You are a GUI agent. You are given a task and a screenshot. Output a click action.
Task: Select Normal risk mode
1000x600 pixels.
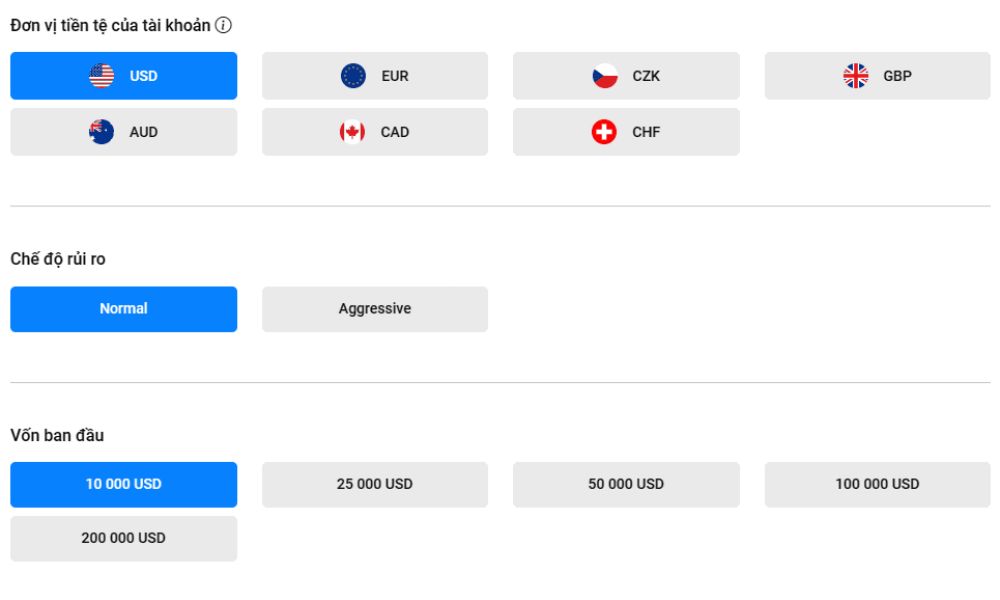click(x=124, y=309)
